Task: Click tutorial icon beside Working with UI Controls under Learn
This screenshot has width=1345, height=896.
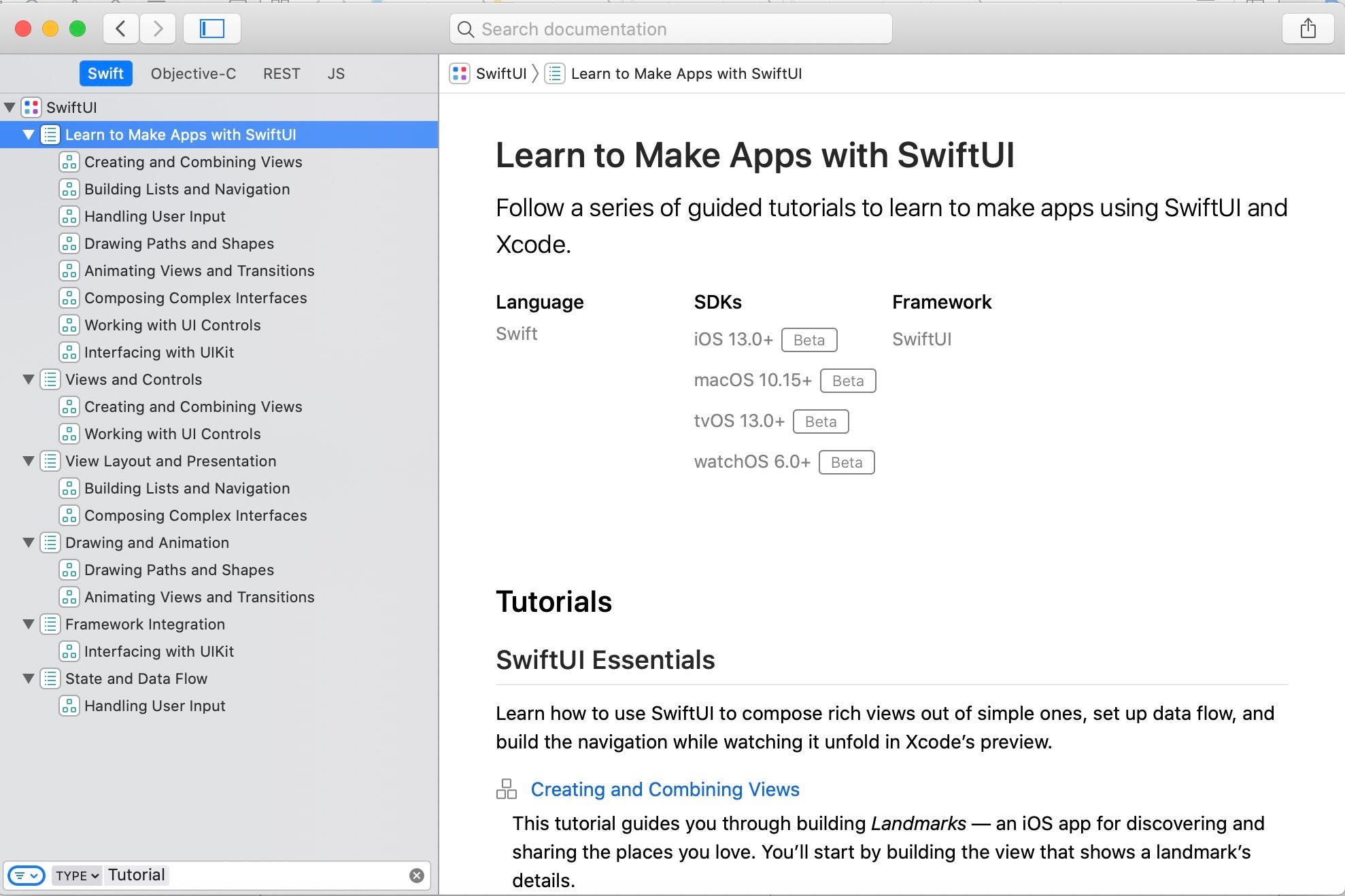Action: tap(69, 325)
